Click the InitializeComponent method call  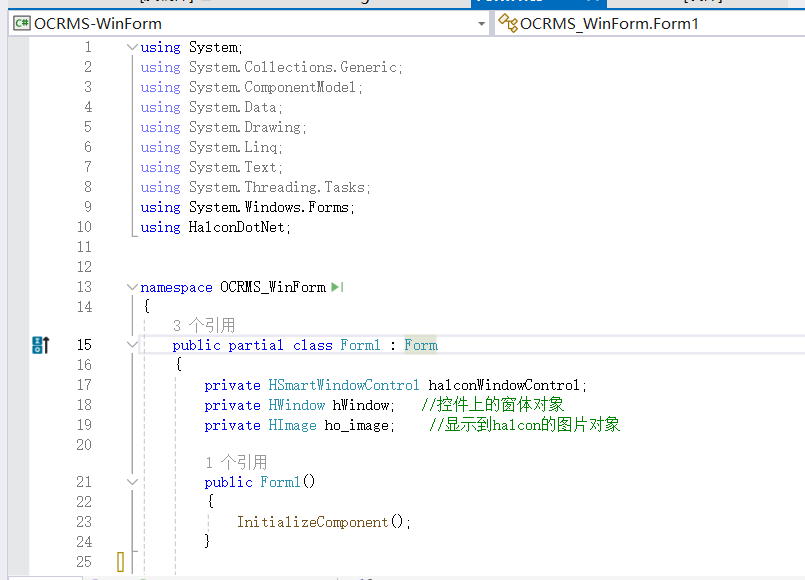[x=312, y=522]
